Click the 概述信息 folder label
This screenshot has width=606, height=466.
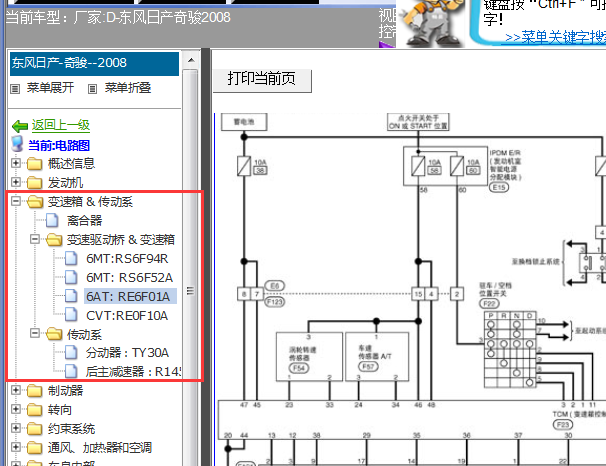pos(71,163)
